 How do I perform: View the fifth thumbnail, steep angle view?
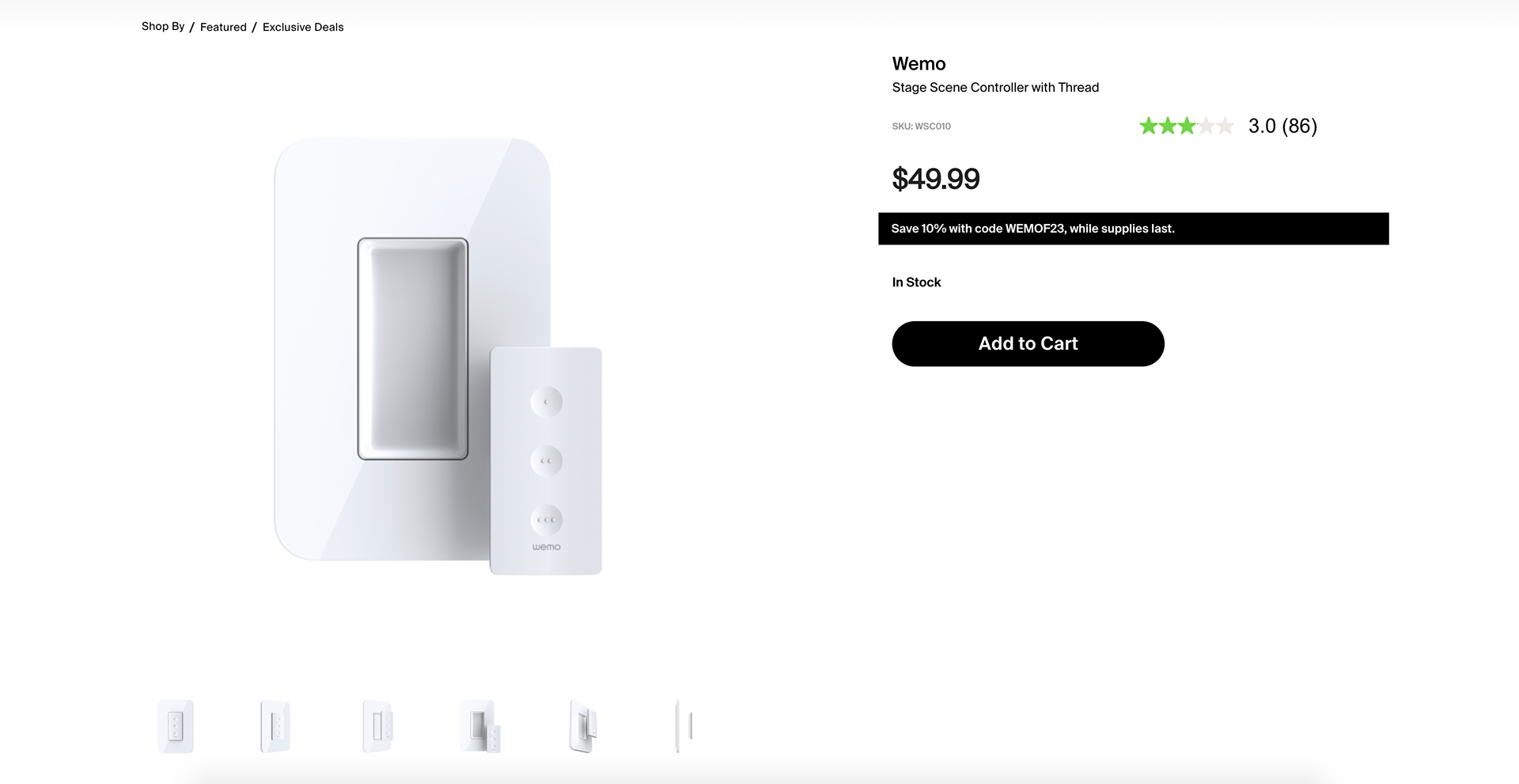pos(583,725)
